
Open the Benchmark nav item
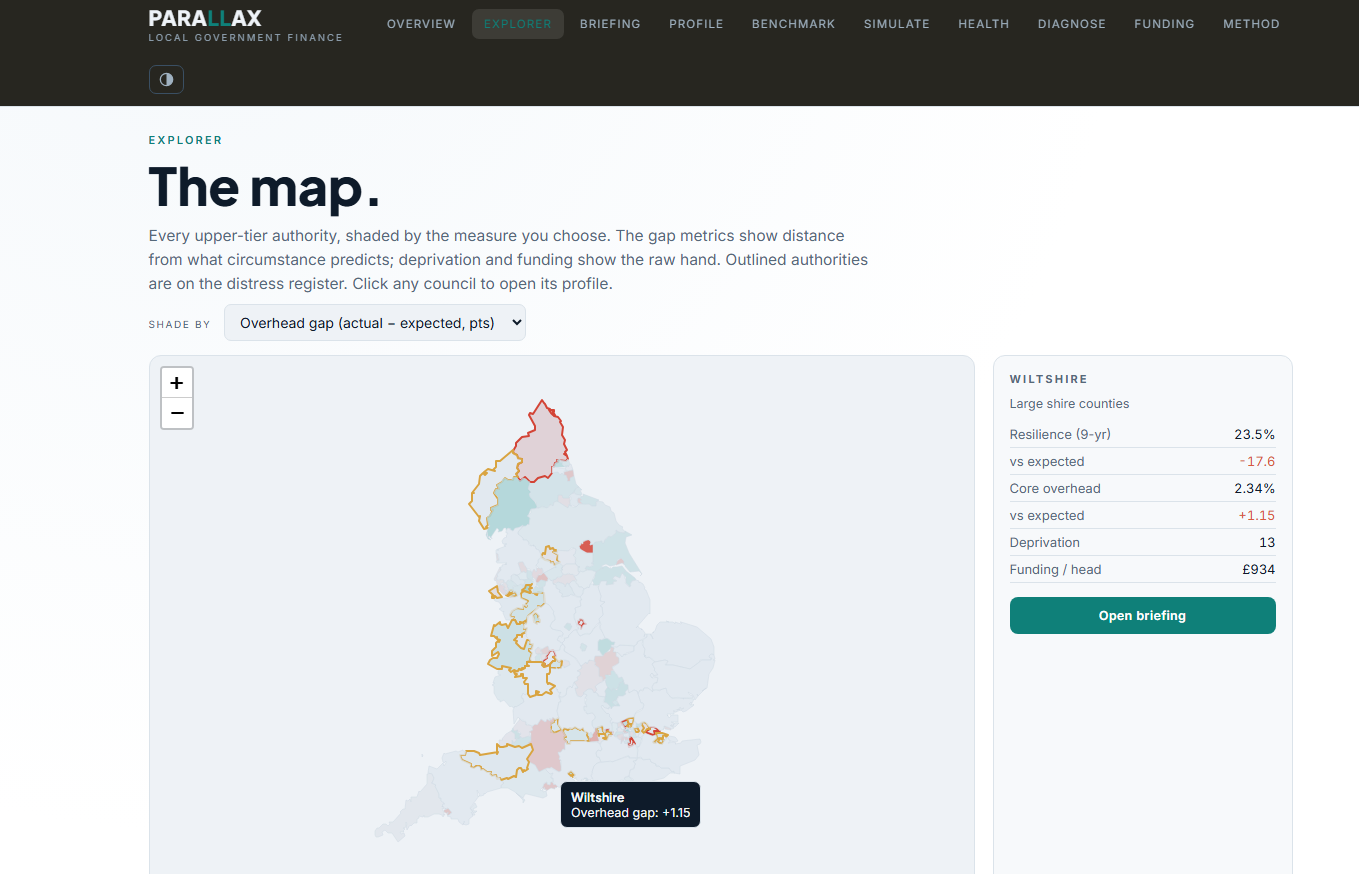click(x=794, y=24)
